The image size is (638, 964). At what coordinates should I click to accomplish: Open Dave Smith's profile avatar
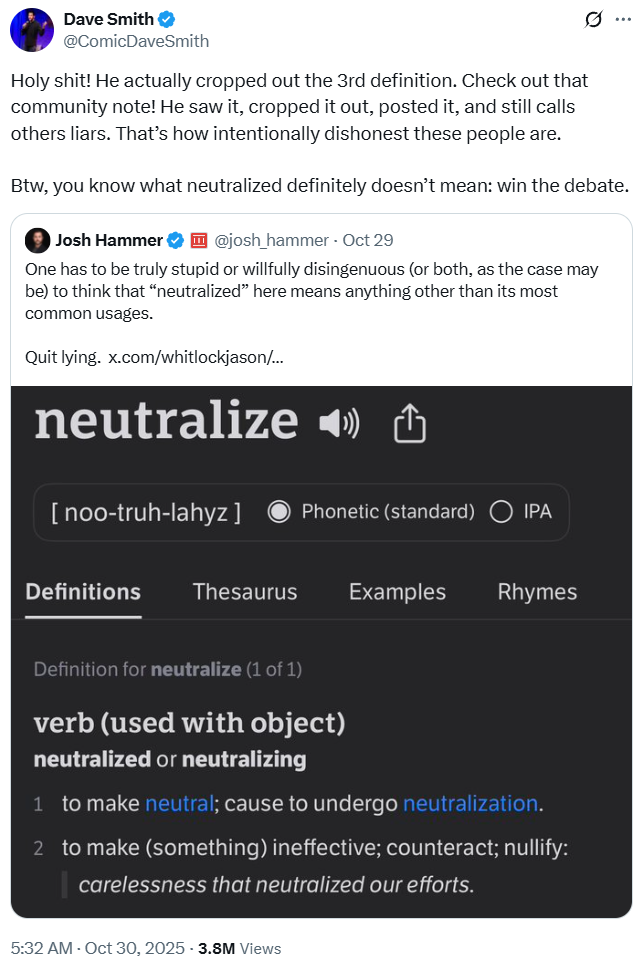[32, 31]
